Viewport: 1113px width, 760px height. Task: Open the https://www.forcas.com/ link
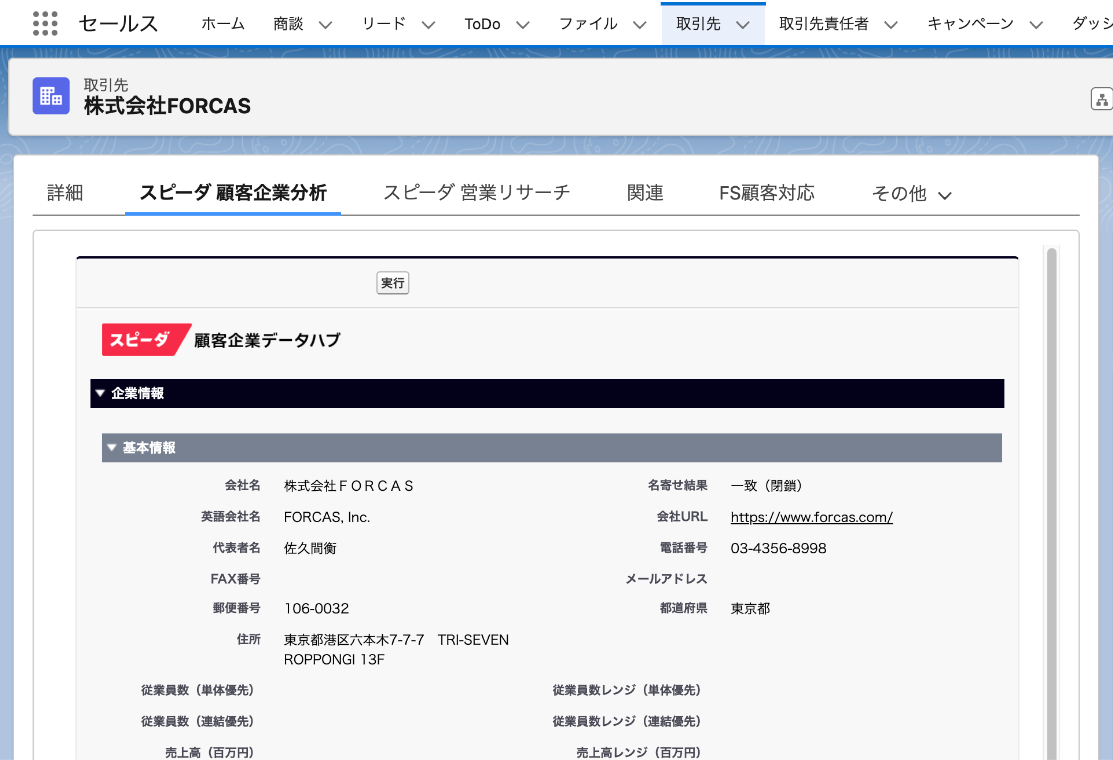click(x=811, y=517)
